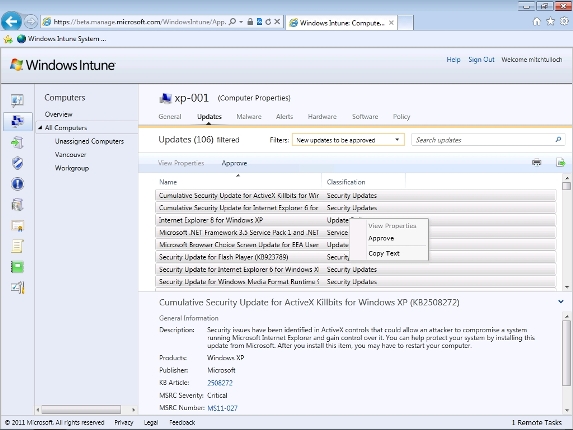Image resolution: width=573 pixels, height=430 pixels.
Task: Open the Policy document sidebar icon
Action: (17, 246)
